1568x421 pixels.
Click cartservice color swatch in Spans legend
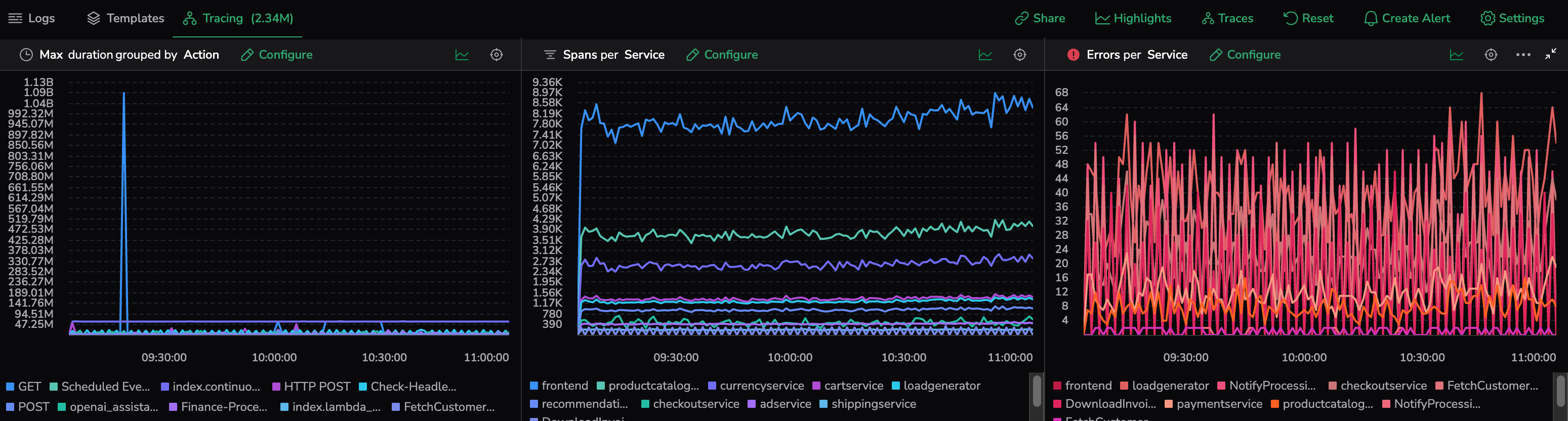click(816, 386)
